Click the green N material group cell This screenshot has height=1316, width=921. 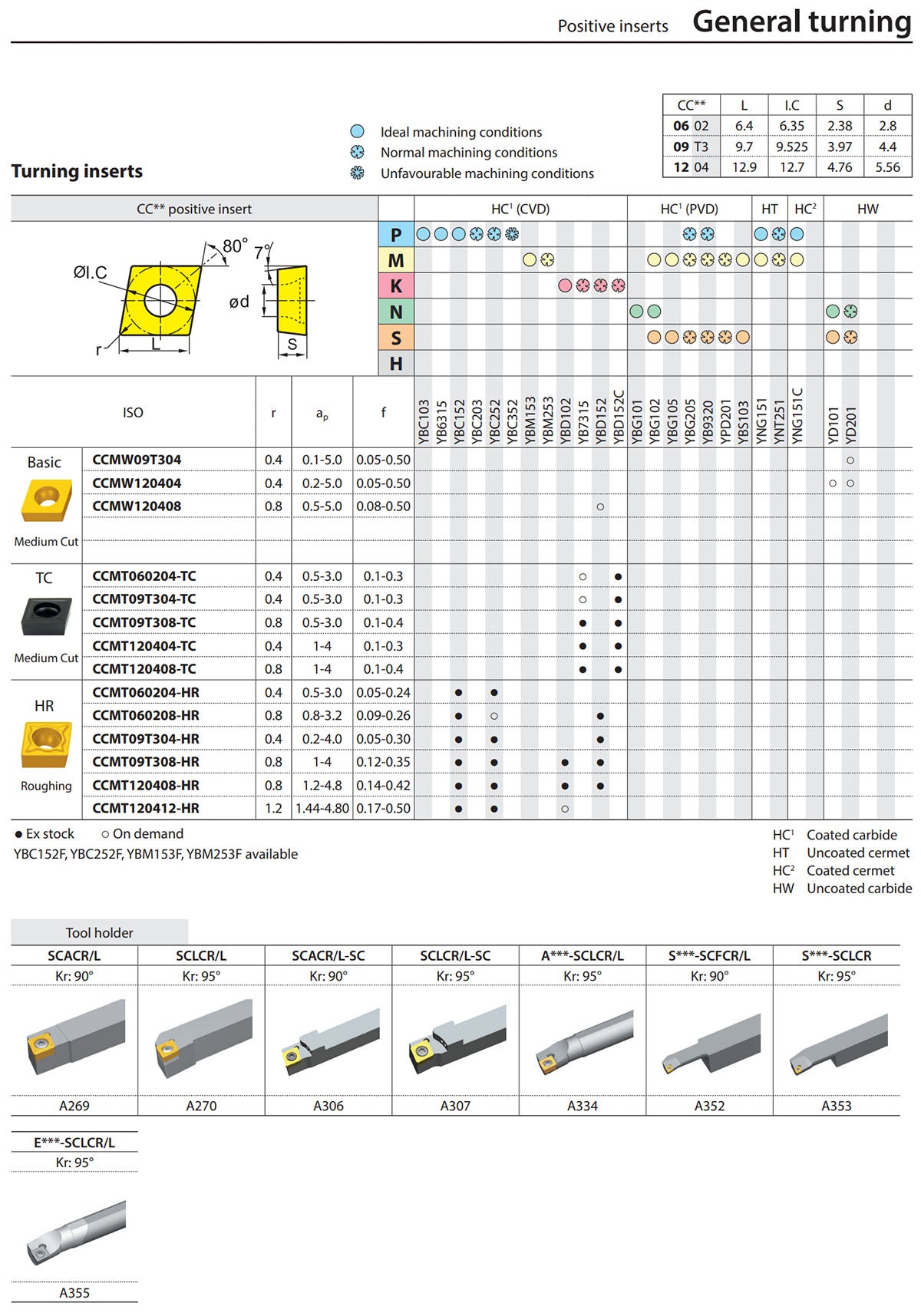(x=396, y=312)
